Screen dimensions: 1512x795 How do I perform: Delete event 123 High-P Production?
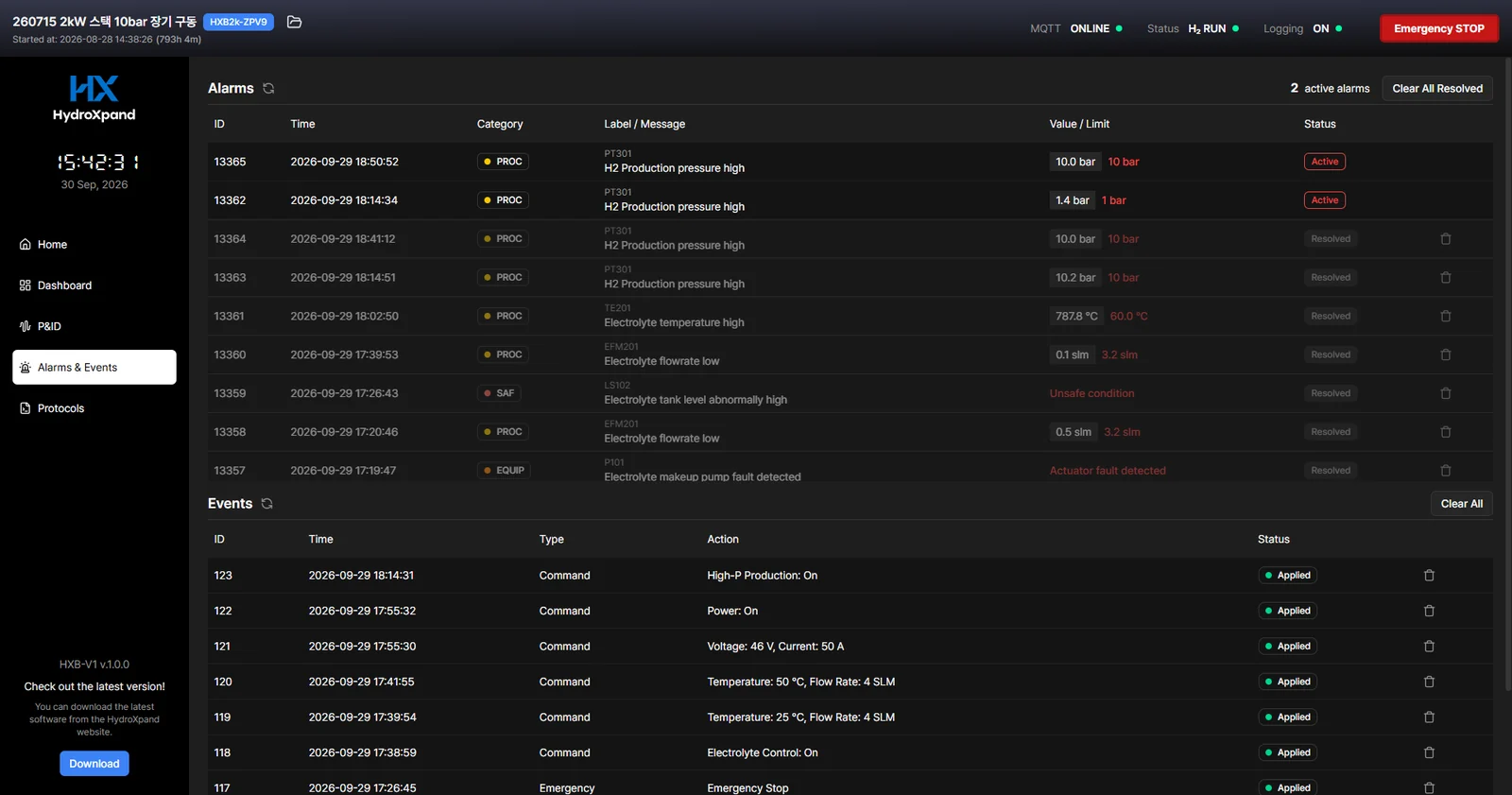[1429, 576]
